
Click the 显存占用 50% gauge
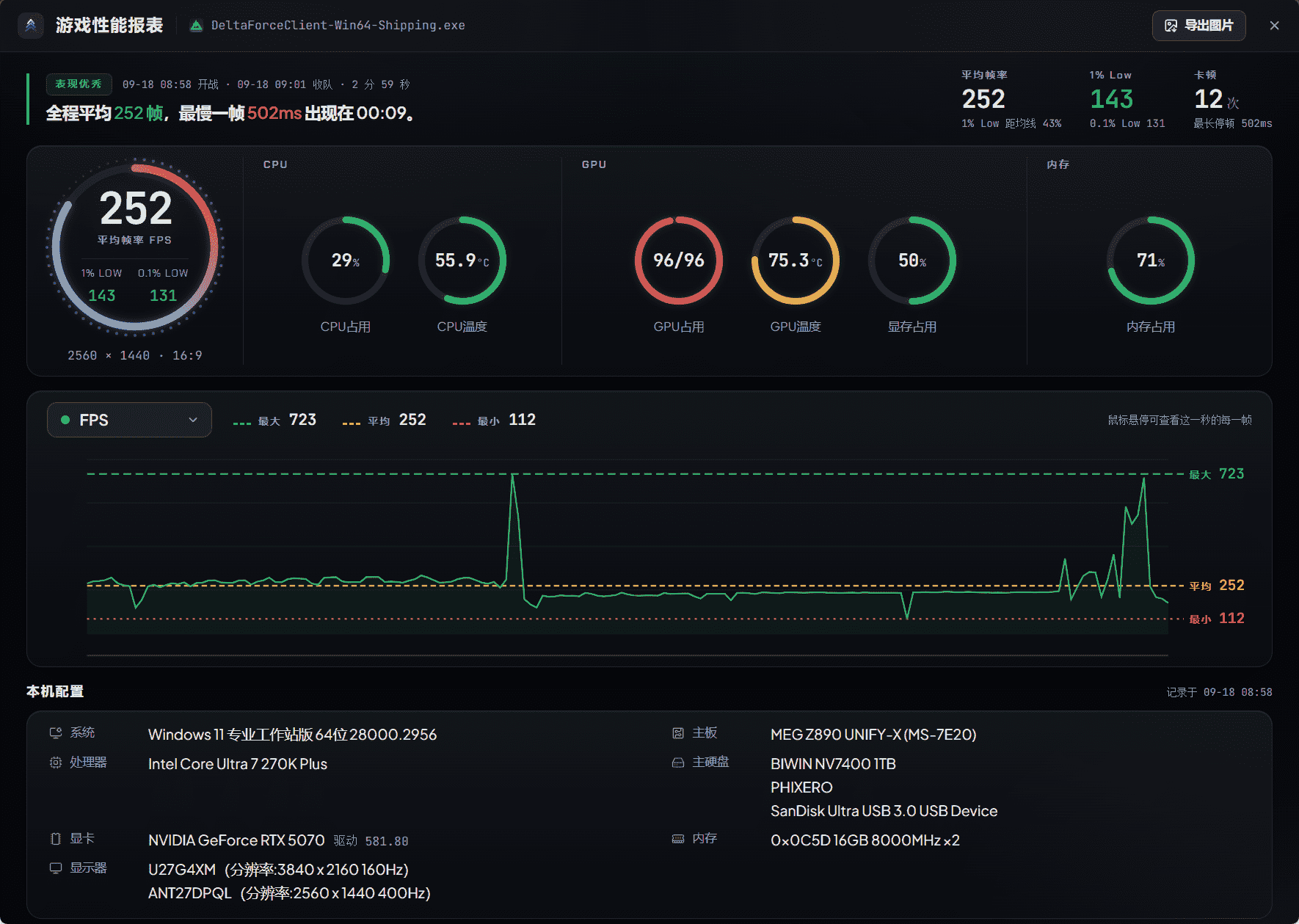[x=912, y=261]
